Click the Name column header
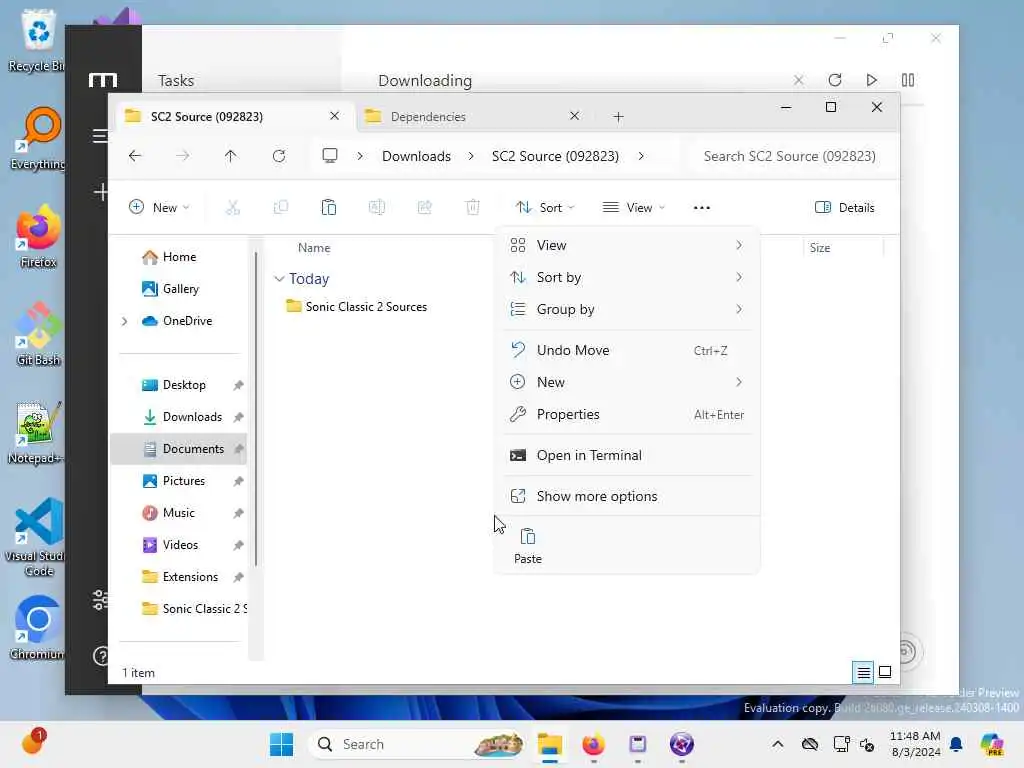This screenshot has height=768, width=1024. point(314,248)
